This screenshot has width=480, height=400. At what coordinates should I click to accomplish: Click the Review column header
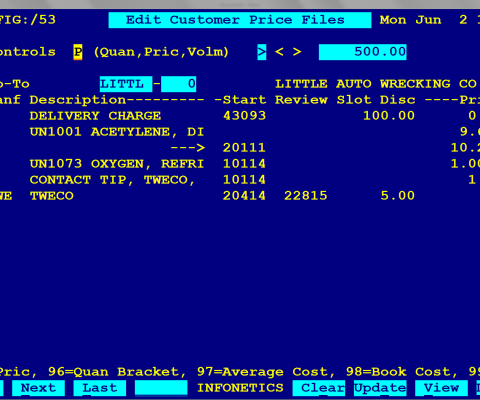pyautogui.click(x=301, y=100)
